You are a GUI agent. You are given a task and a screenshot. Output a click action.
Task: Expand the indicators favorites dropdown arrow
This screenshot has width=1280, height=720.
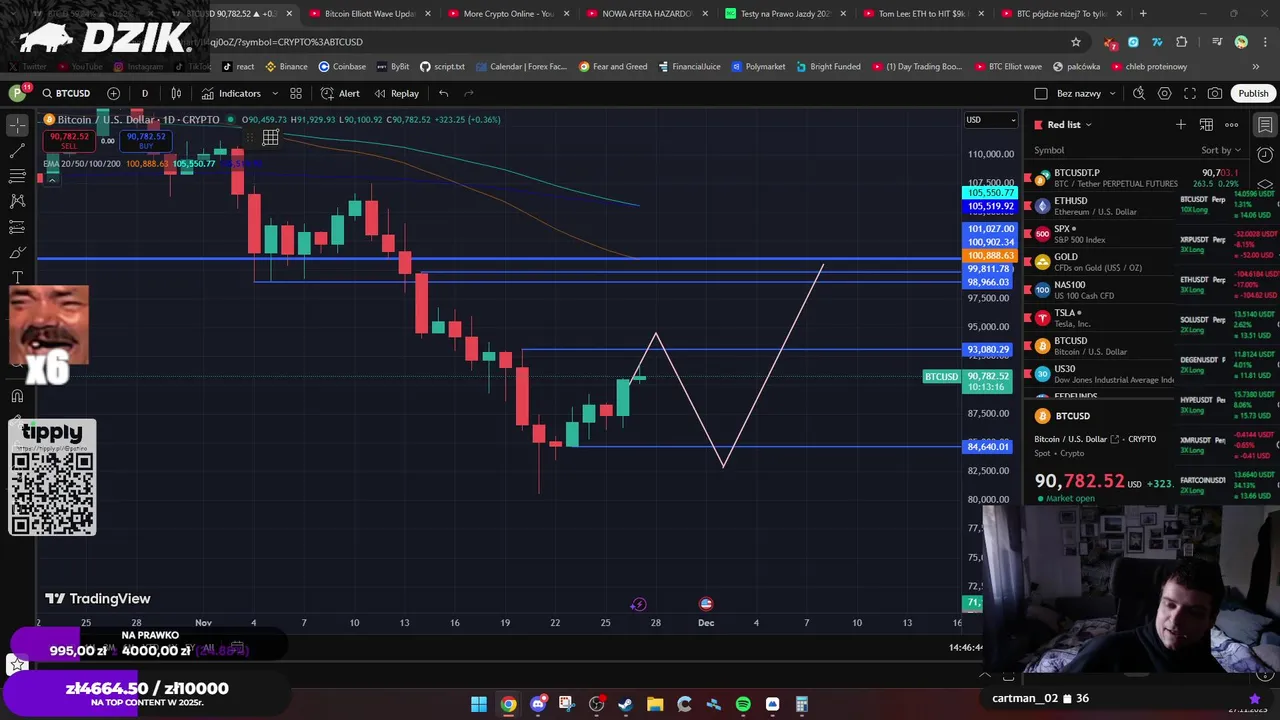[275, 93]
